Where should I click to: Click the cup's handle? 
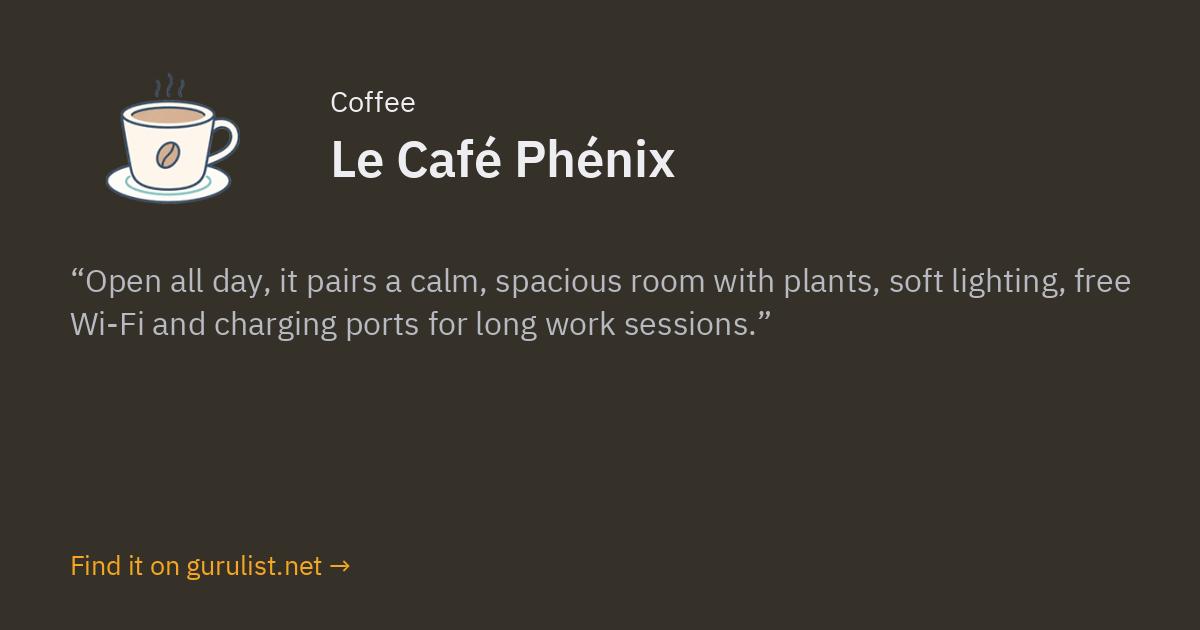[223, 143]
